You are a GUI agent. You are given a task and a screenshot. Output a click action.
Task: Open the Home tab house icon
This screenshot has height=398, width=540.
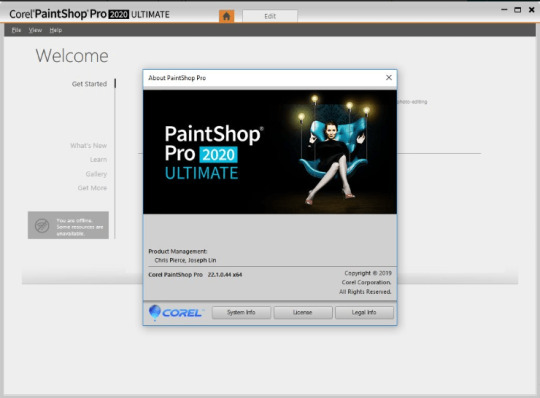pyautogui.click(x=226, y=16)
